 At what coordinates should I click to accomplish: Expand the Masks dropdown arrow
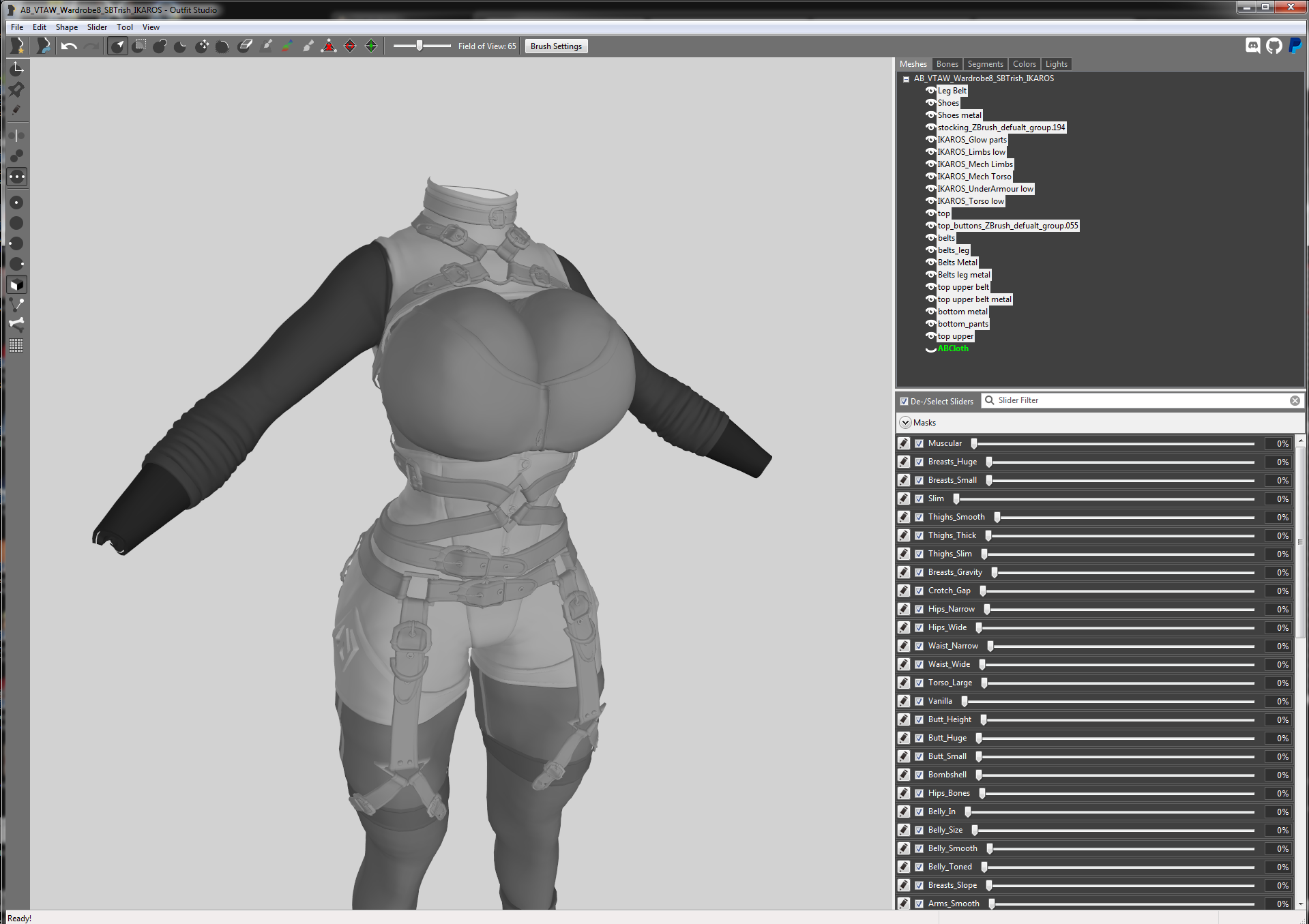click(x=905, y=423)
